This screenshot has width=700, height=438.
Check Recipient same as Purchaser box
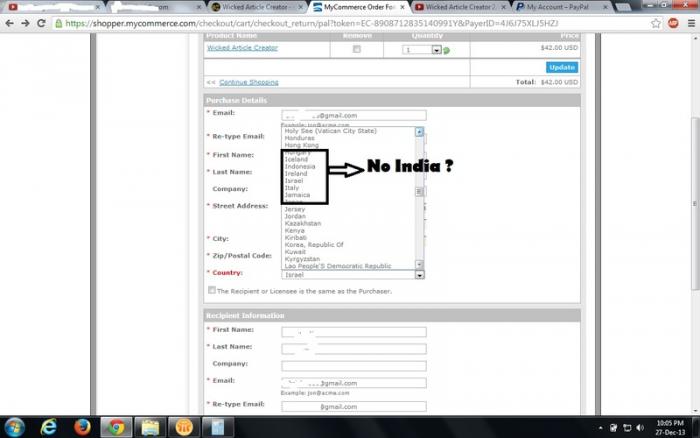(212, 290)
